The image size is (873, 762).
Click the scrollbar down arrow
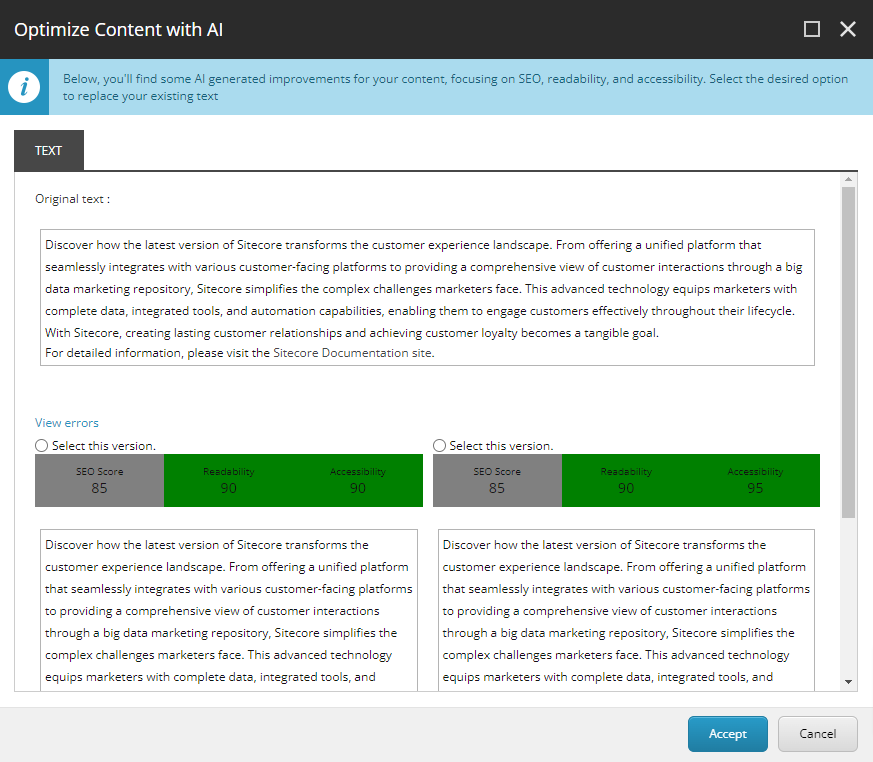(849, 682)
